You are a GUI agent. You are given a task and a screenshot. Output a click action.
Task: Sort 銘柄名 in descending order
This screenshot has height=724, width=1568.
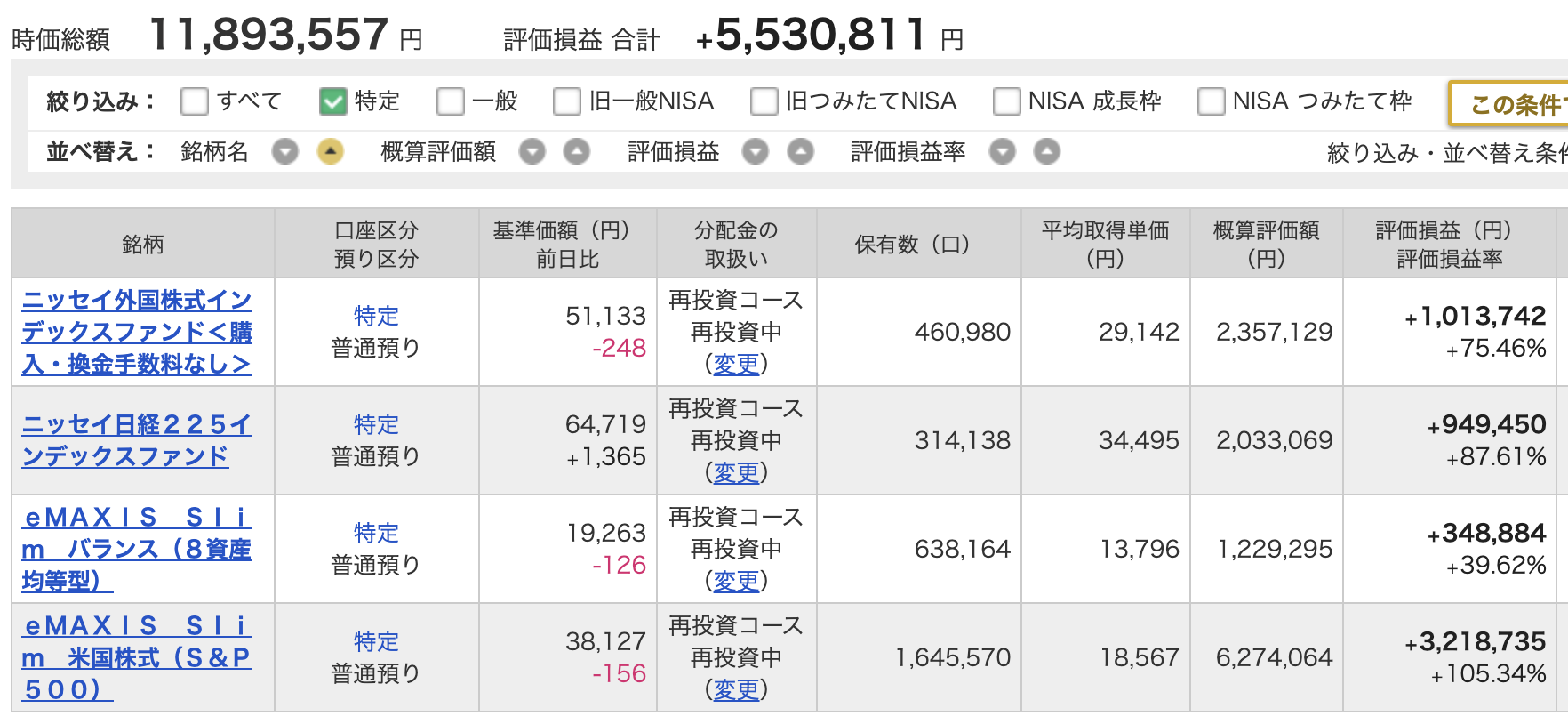(285, 152)
